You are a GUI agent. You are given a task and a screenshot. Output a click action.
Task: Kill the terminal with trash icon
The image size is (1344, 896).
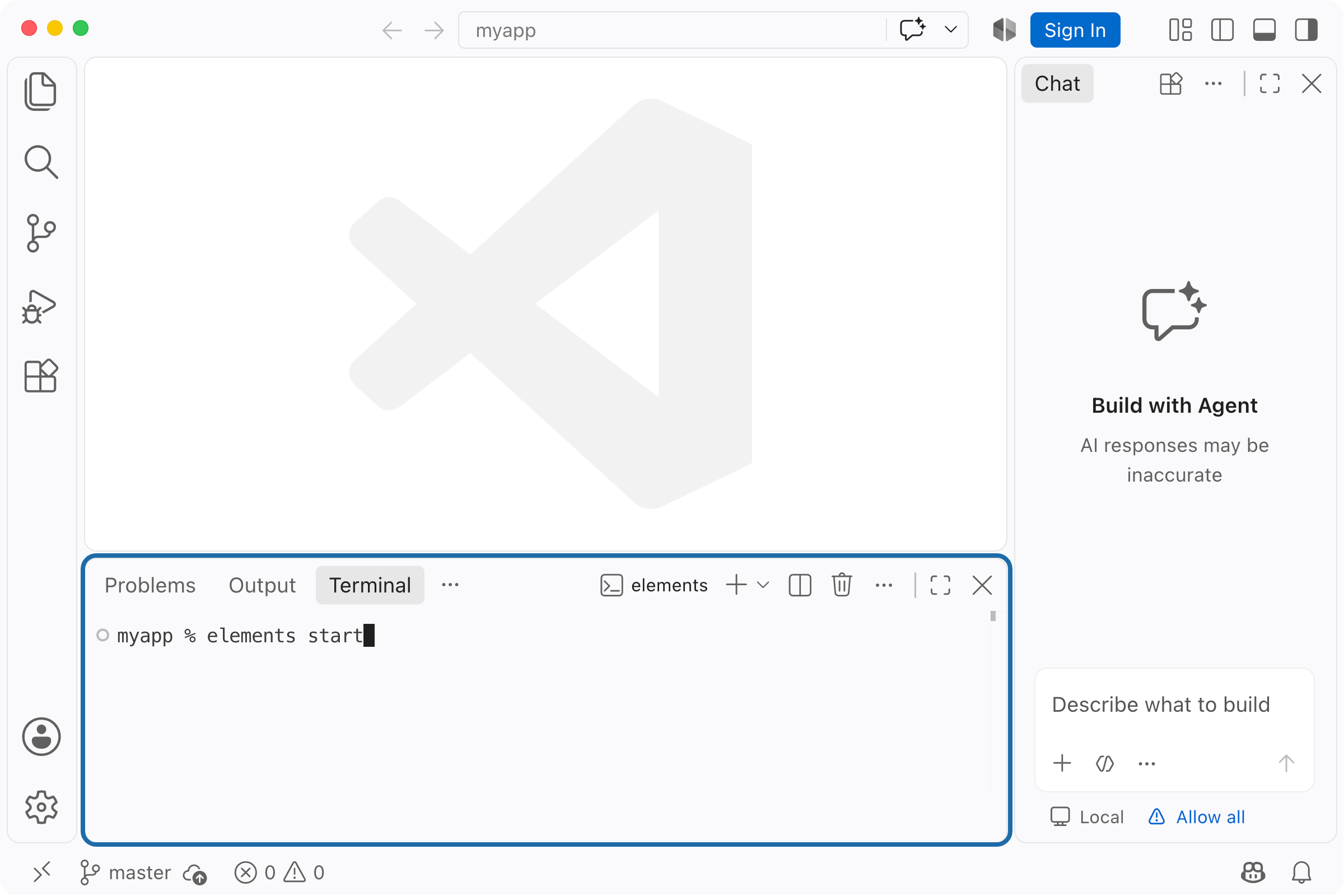842,585
